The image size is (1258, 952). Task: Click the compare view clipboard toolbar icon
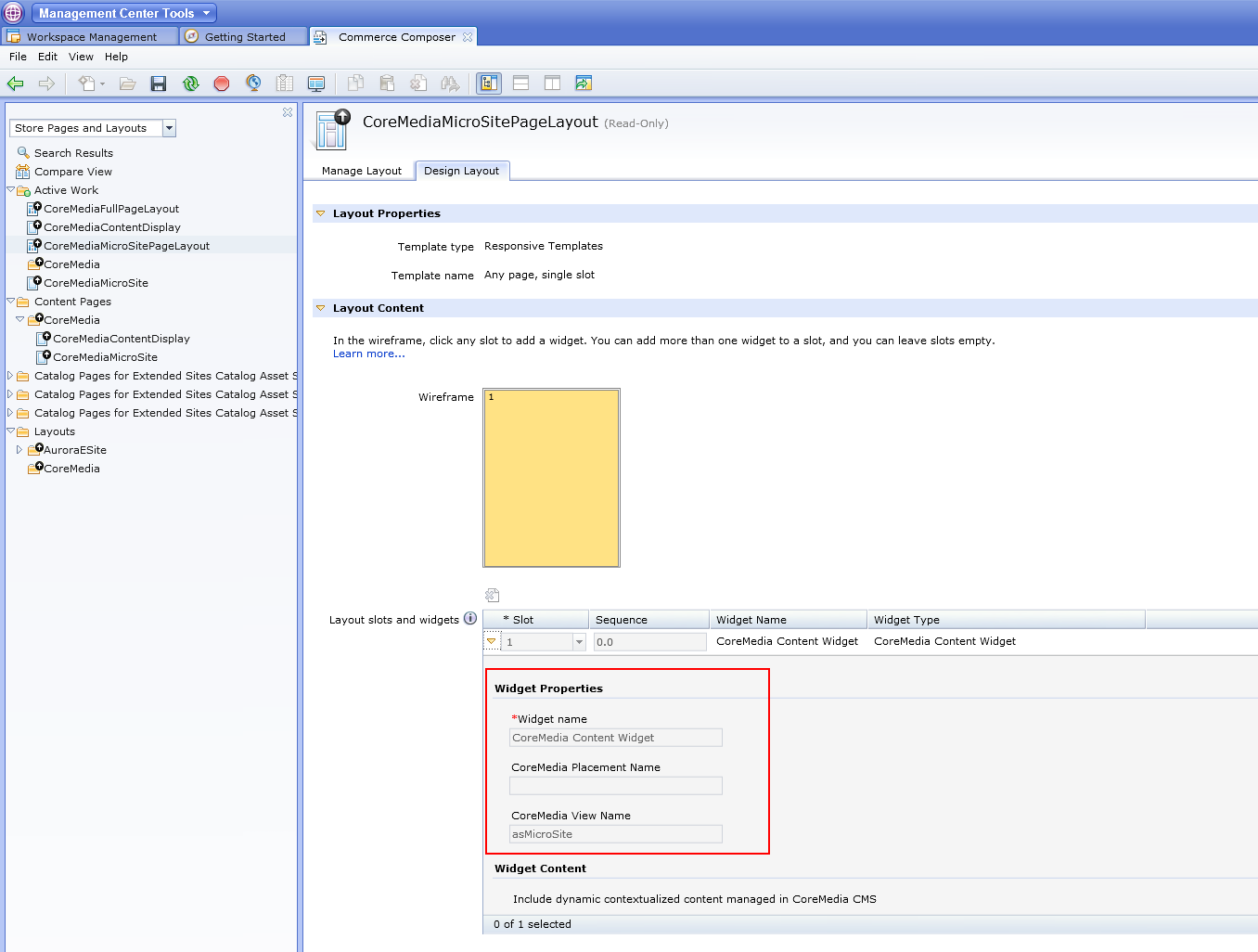tap(285, 84)
